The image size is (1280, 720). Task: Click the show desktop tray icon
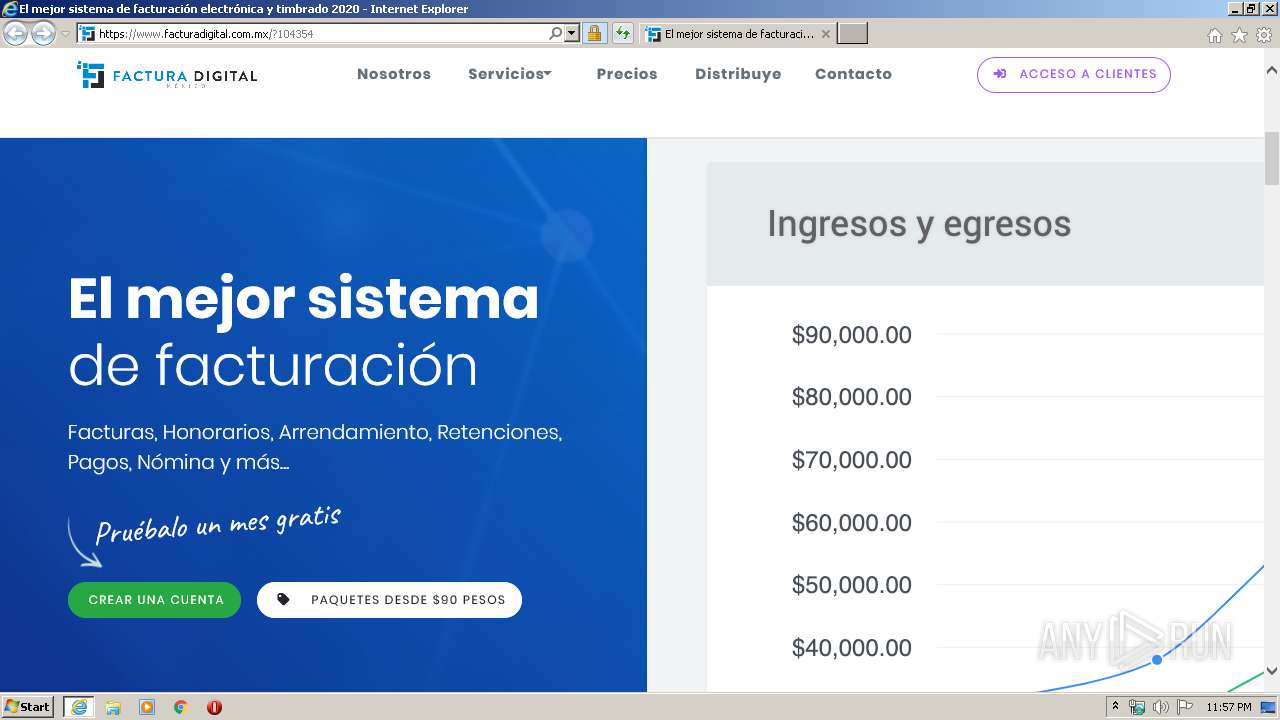[x=1268, y=707]
